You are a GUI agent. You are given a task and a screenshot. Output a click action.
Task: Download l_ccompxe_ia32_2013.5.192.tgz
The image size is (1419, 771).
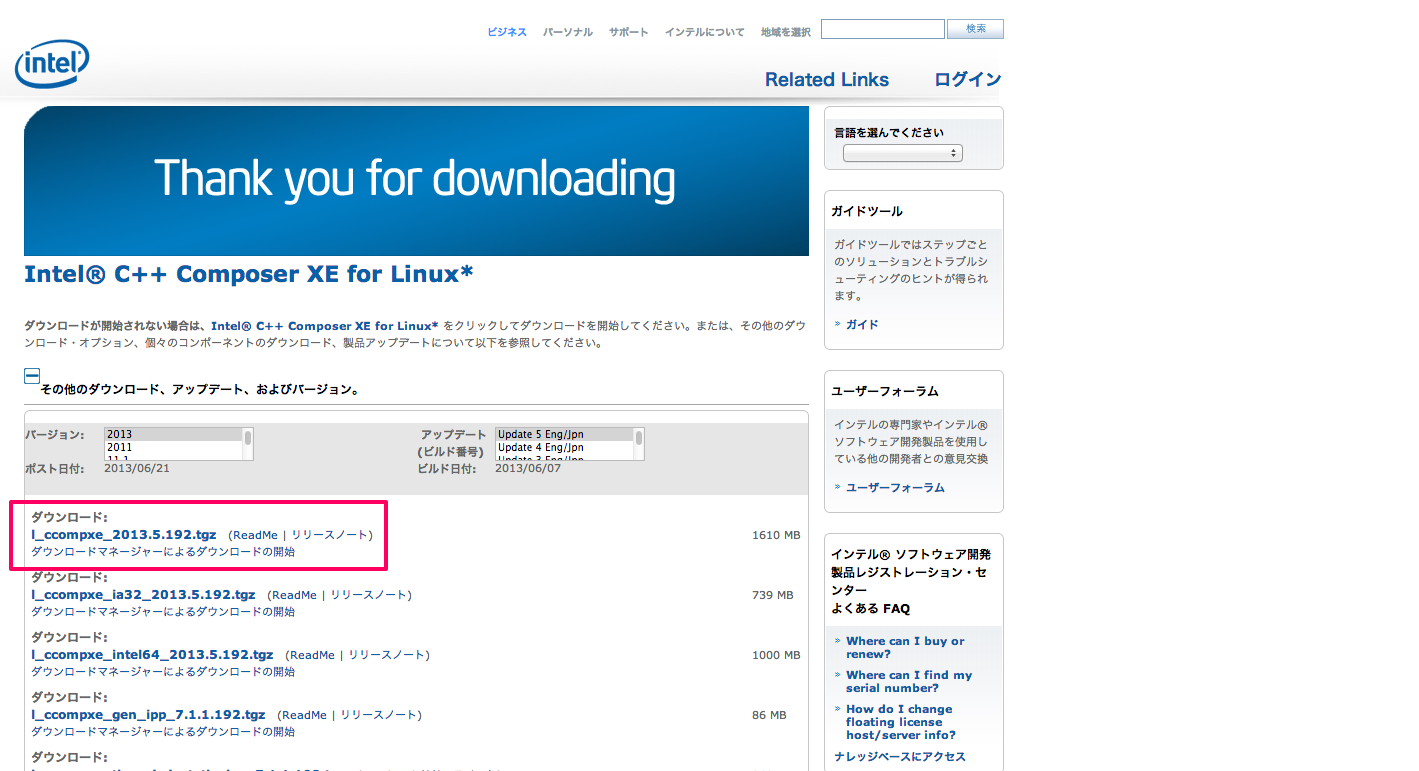pos(143,595)
